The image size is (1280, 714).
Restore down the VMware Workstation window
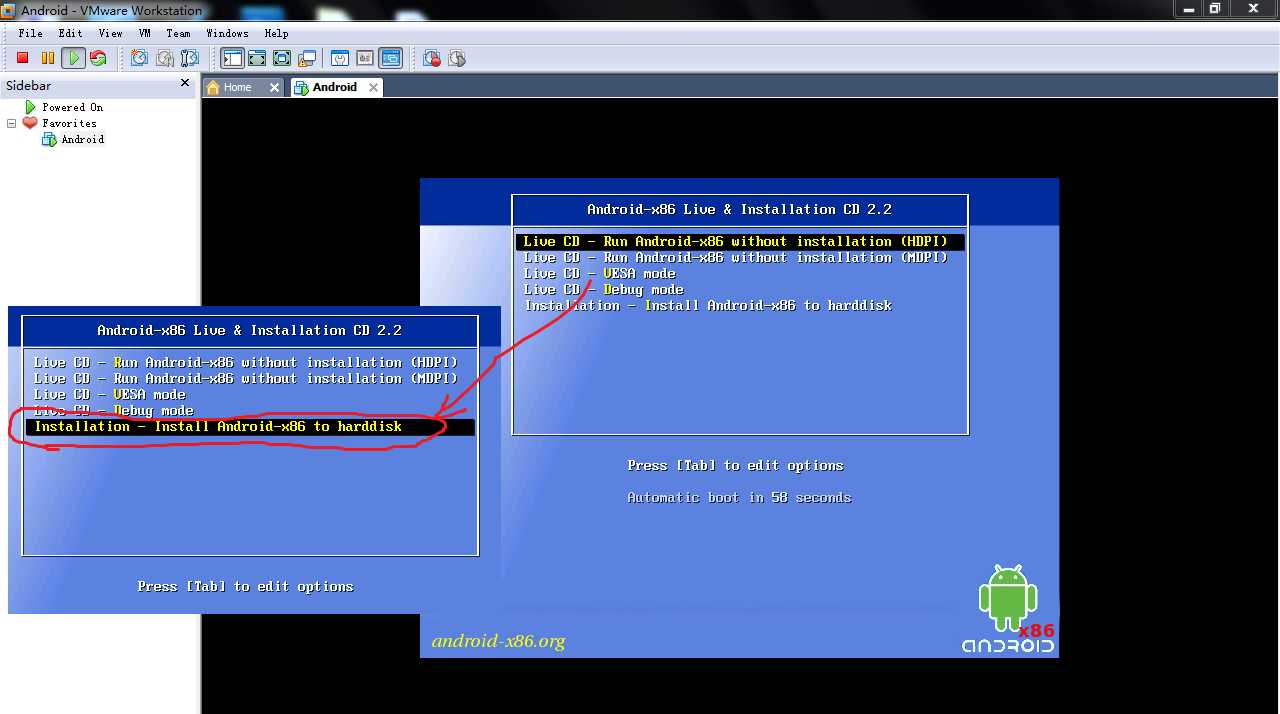pyautogui.click(x=1215, y=8)
